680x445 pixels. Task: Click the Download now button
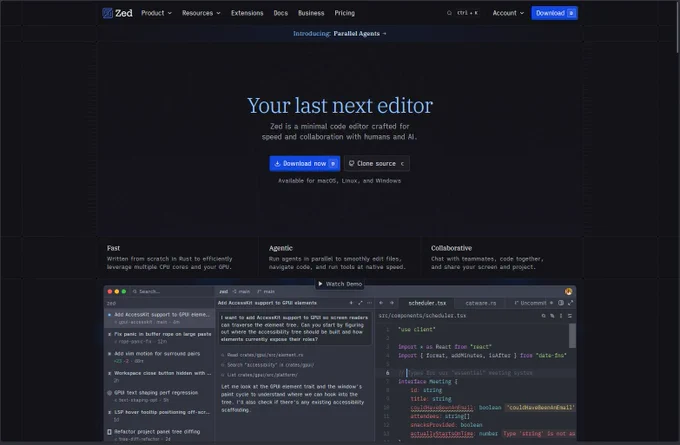tap(304, 164)
